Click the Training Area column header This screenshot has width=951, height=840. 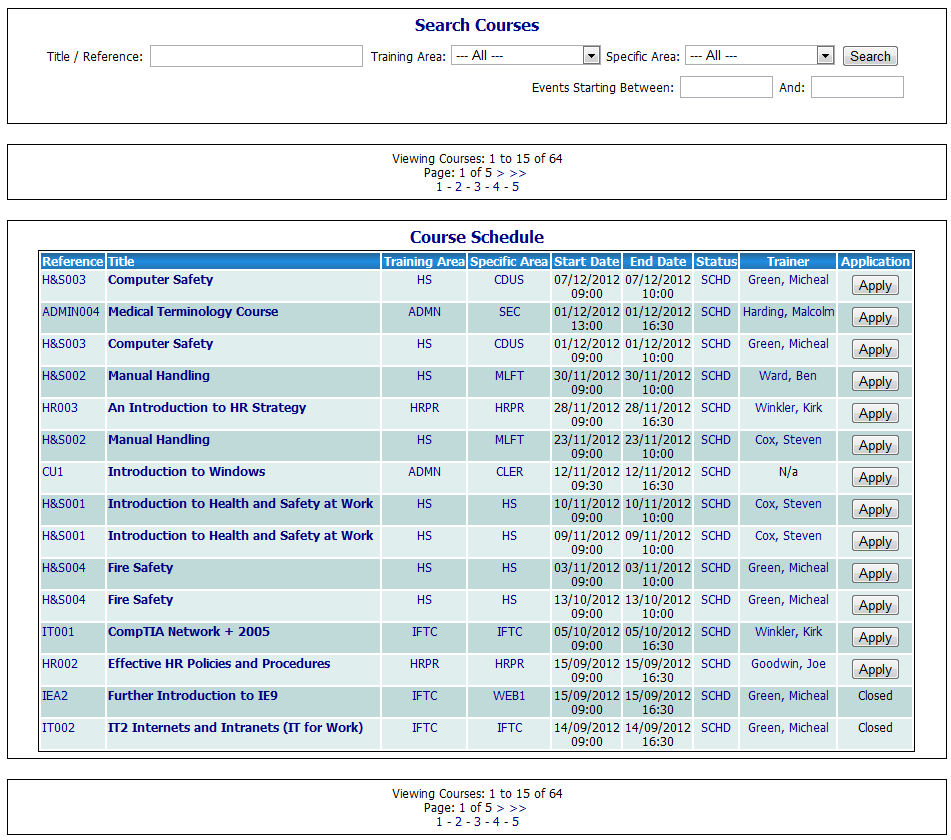424,261
